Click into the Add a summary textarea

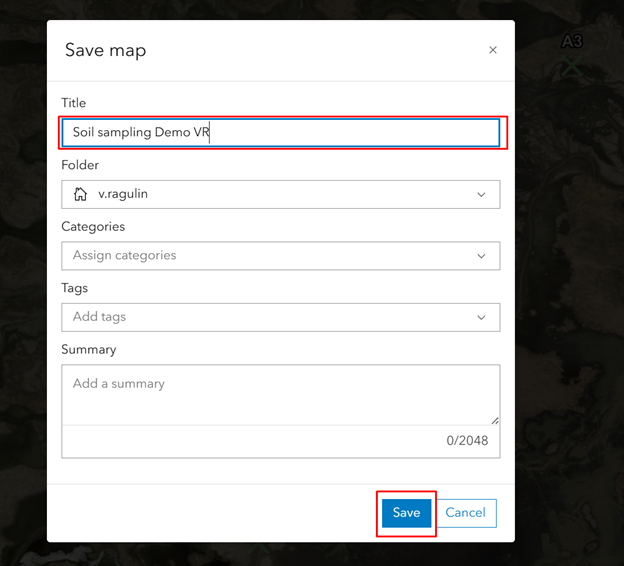[281, 395]
